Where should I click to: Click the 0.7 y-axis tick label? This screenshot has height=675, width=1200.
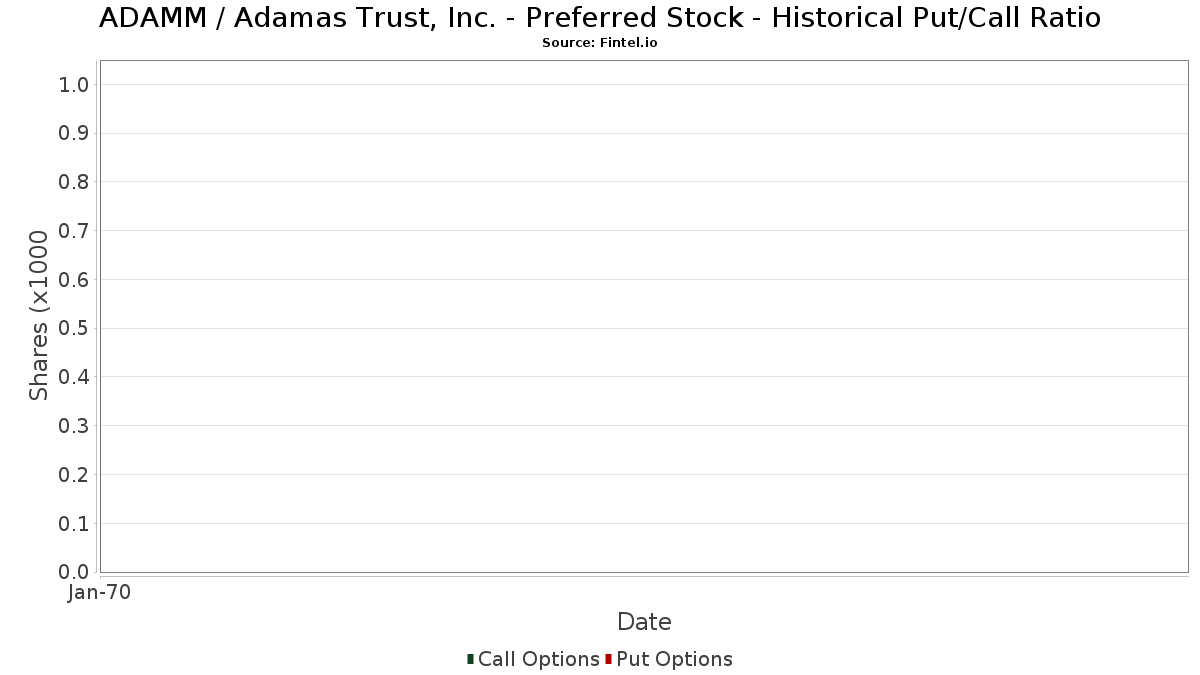click(74, 231)
